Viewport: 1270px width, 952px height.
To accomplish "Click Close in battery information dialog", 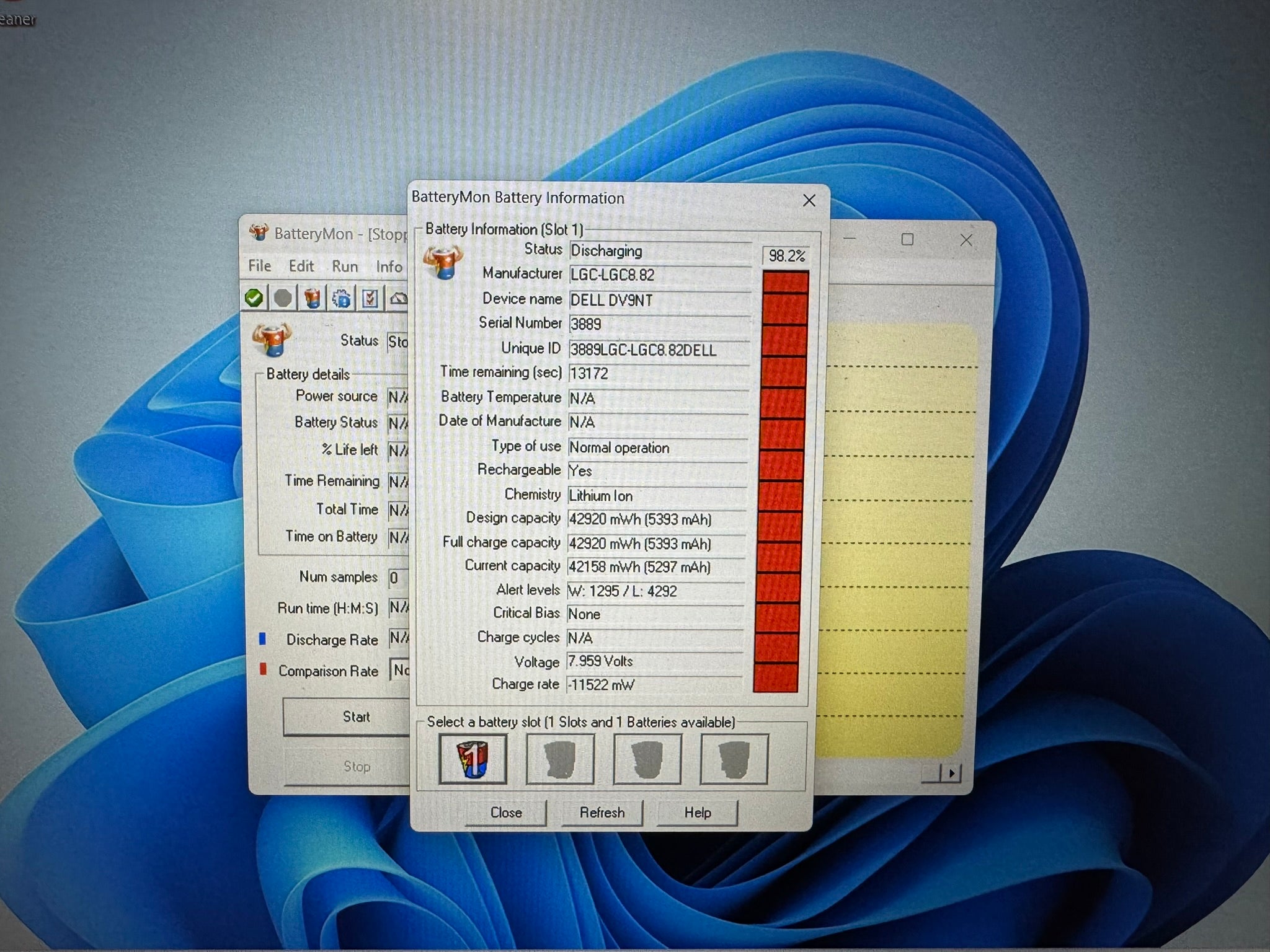I will 506,813.
